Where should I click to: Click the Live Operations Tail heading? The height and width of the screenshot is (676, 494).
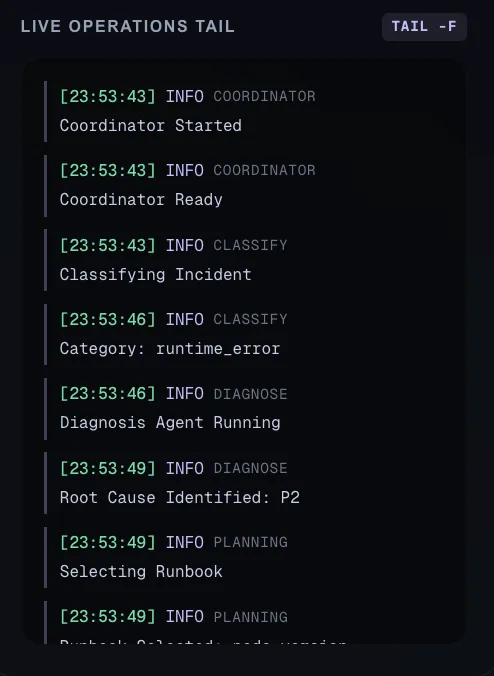coord(128,26)
